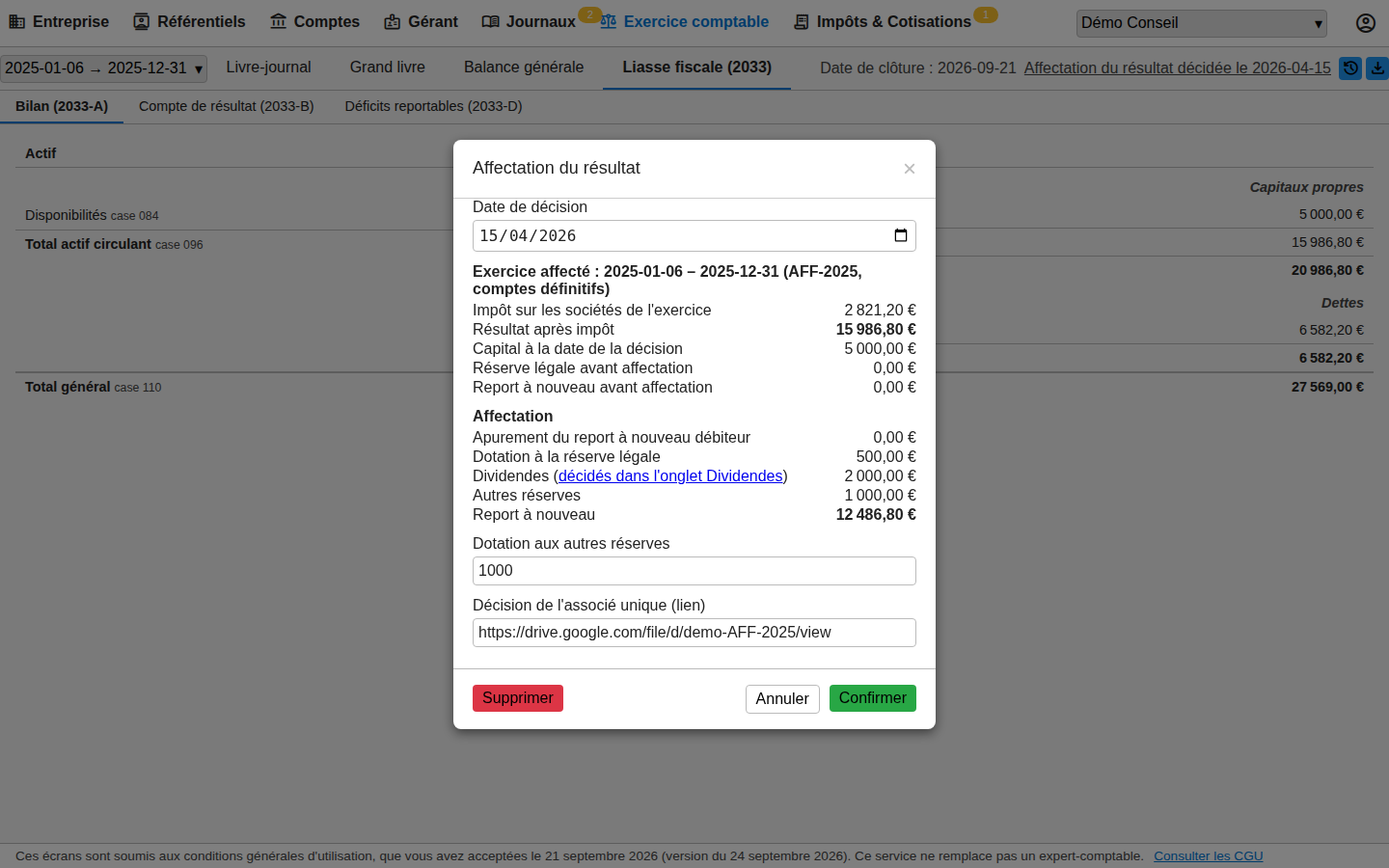Click the Disponibilités case 084 row label
The width and height of the screenshot is (1389, 868).
92,215
